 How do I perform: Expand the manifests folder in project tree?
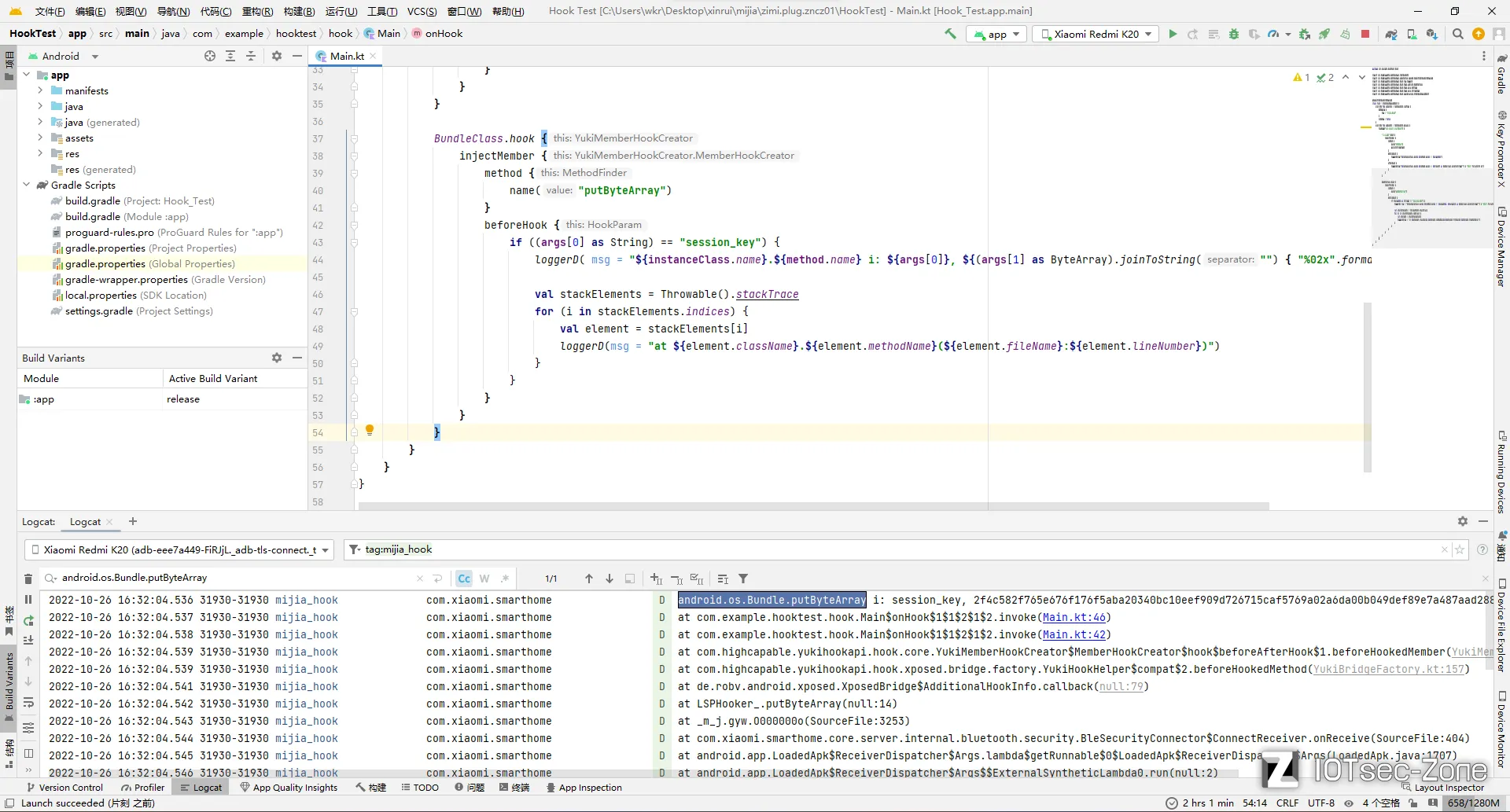tap(40, 90)
